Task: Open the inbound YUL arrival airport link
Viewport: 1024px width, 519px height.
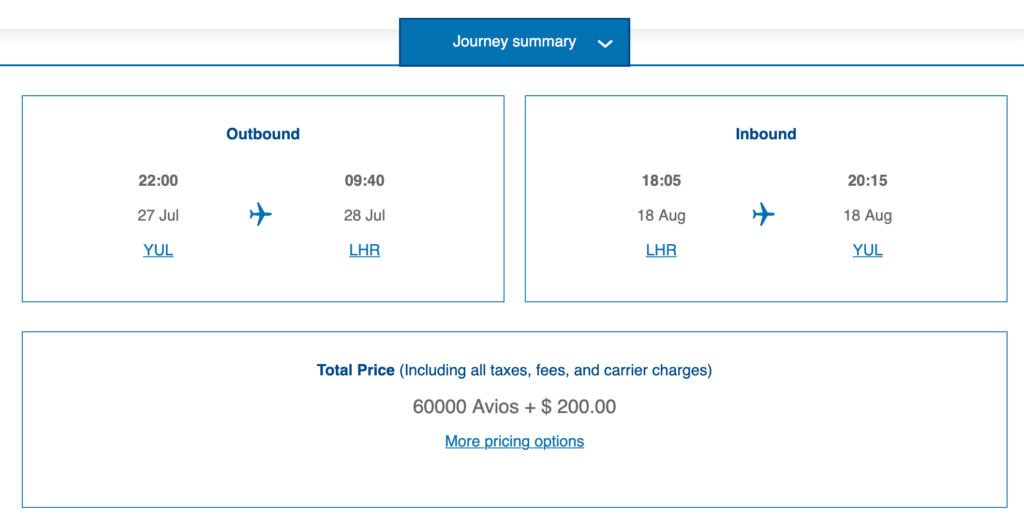Action: click(x=867, y=250)
